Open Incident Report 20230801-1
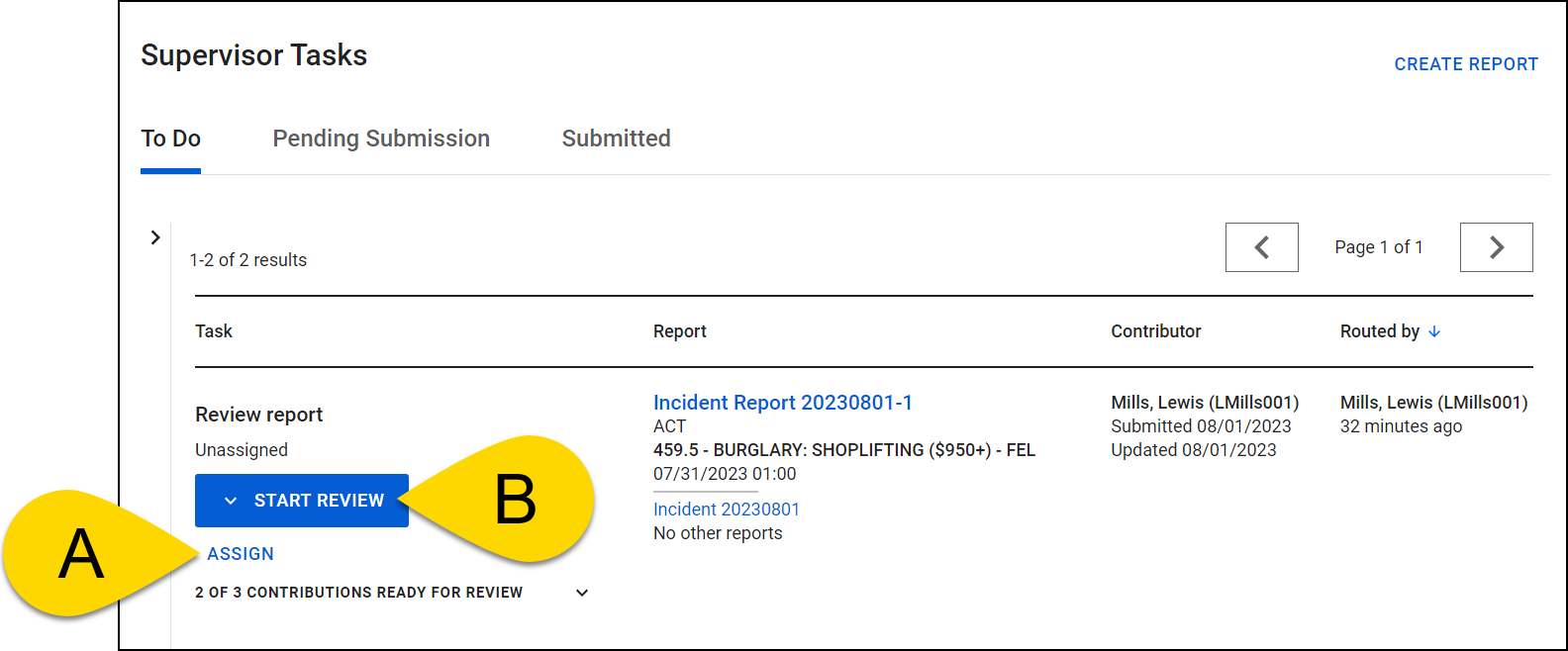 [782, 403]
